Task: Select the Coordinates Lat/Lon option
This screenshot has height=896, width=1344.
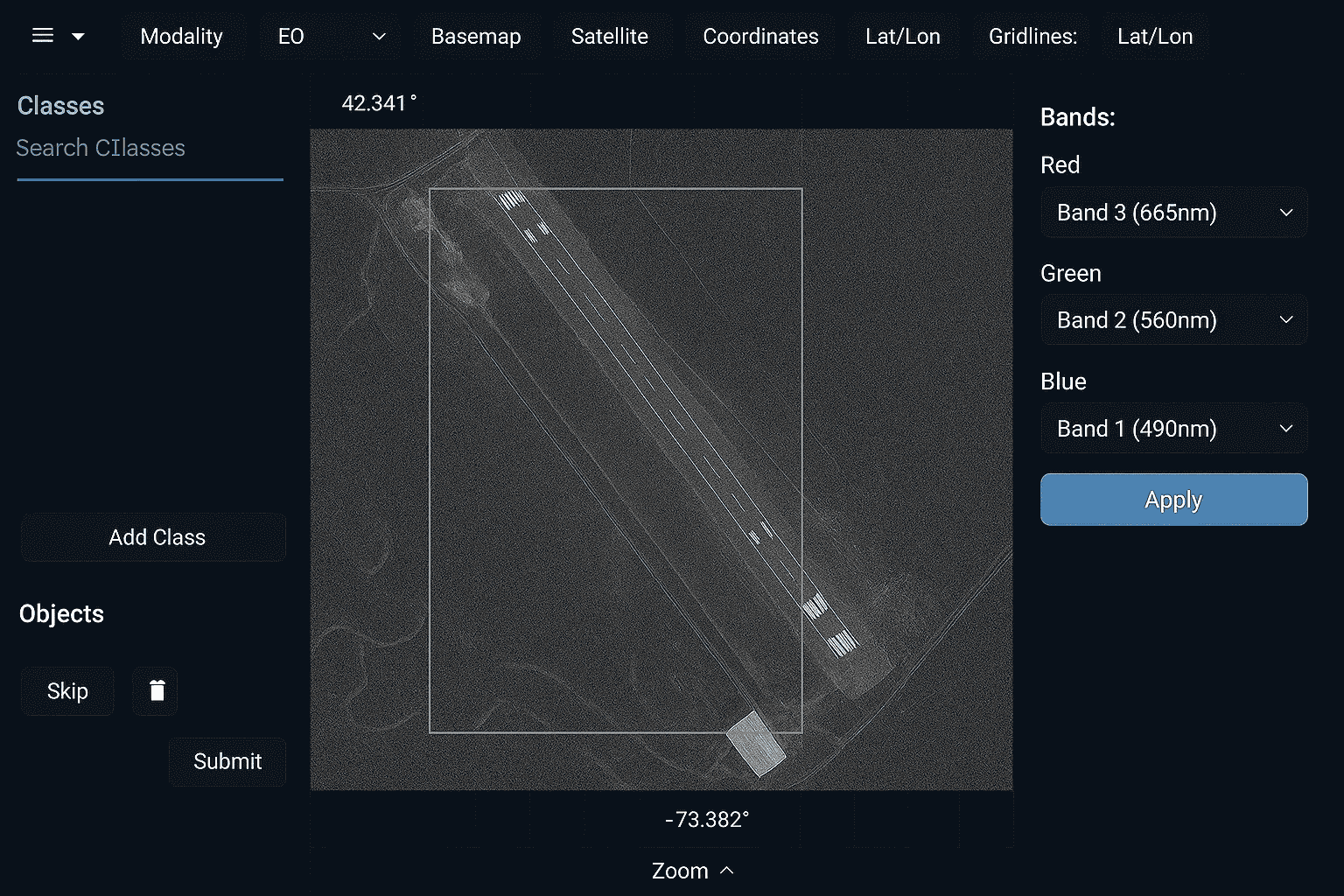Action: (902, 37)
